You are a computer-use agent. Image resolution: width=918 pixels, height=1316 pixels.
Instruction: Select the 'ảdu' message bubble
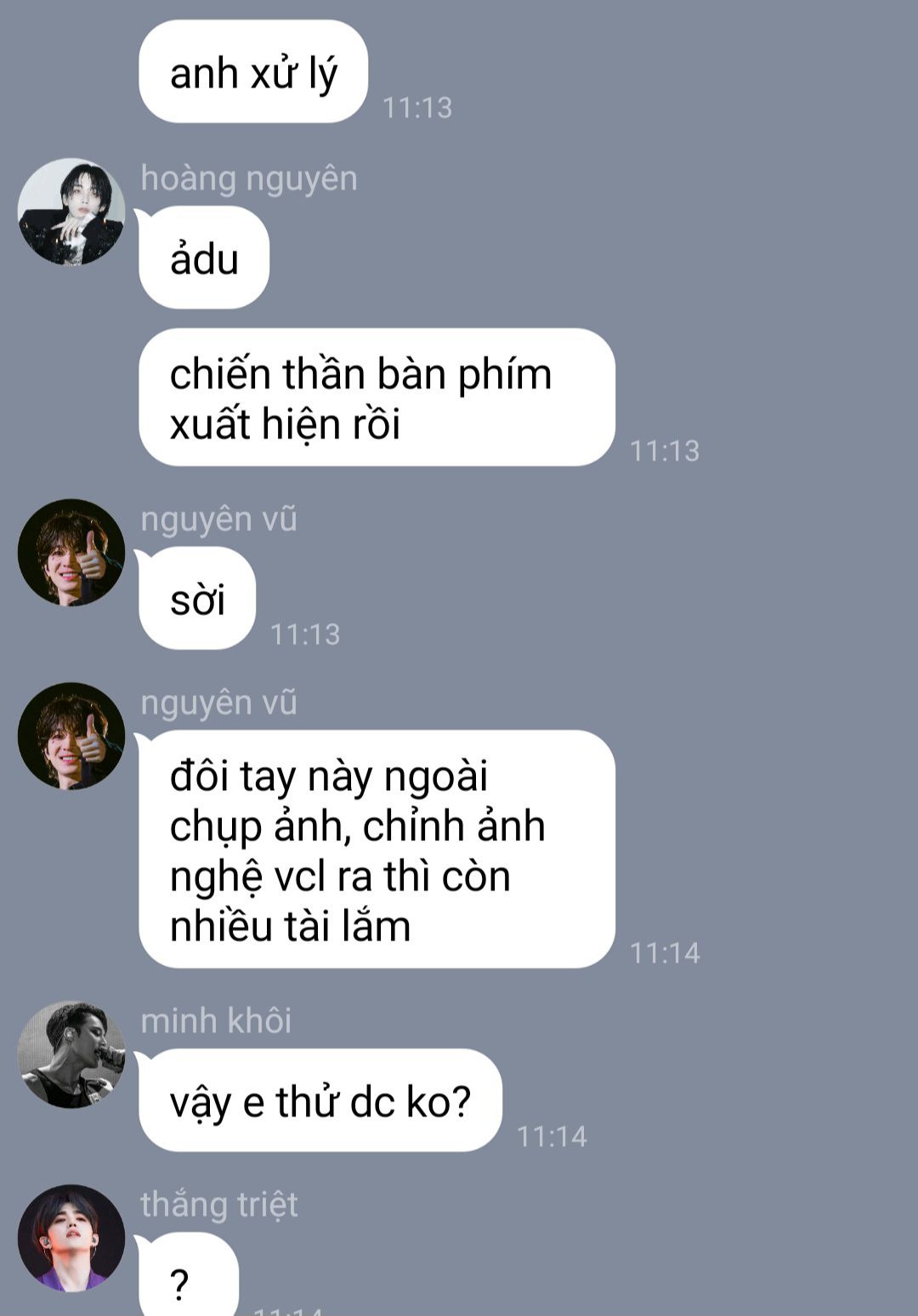tap(204, 258)
